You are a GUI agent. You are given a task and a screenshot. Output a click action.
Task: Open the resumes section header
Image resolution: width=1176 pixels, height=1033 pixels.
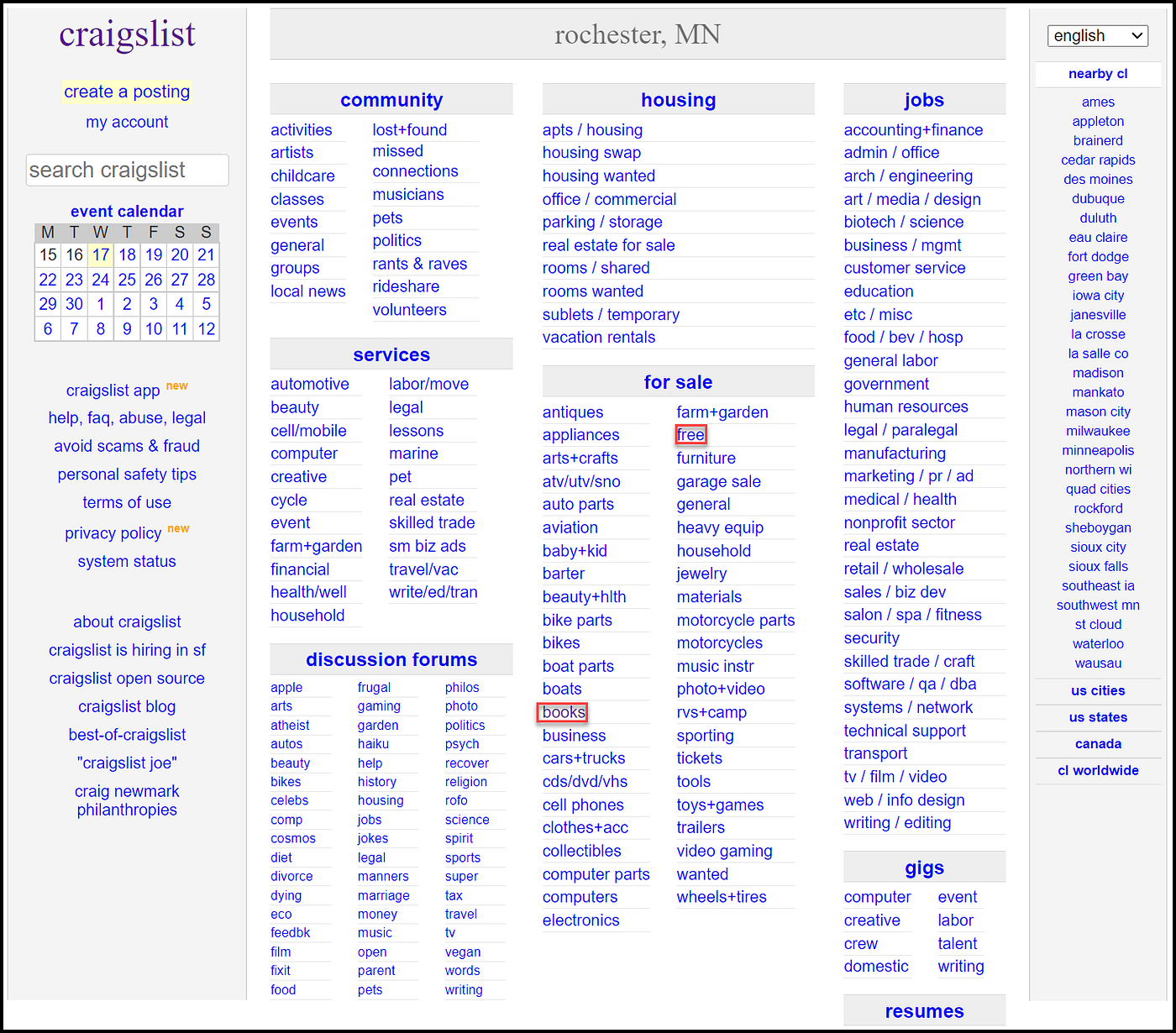click(924, 1011)
